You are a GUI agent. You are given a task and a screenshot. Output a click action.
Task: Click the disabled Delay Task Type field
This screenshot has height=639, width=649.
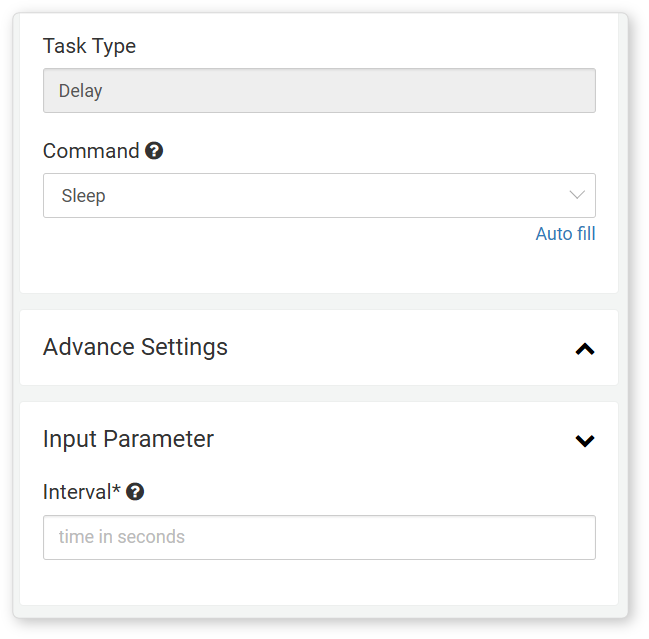(x=319, y=90)
